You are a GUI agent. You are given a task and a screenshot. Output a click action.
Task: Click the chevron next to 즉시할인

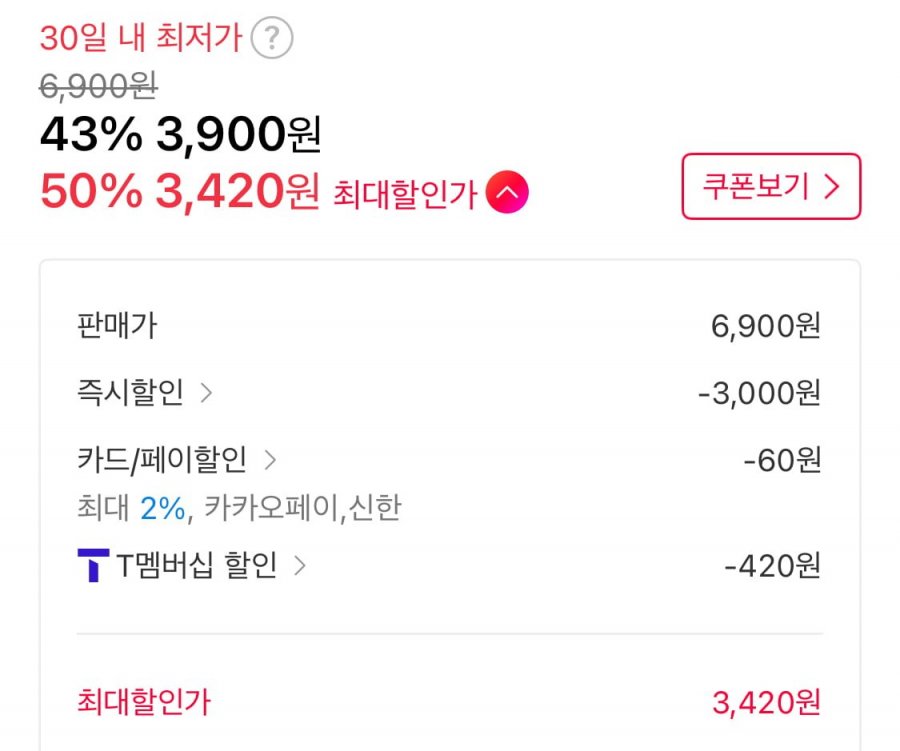tap(206, 393)
